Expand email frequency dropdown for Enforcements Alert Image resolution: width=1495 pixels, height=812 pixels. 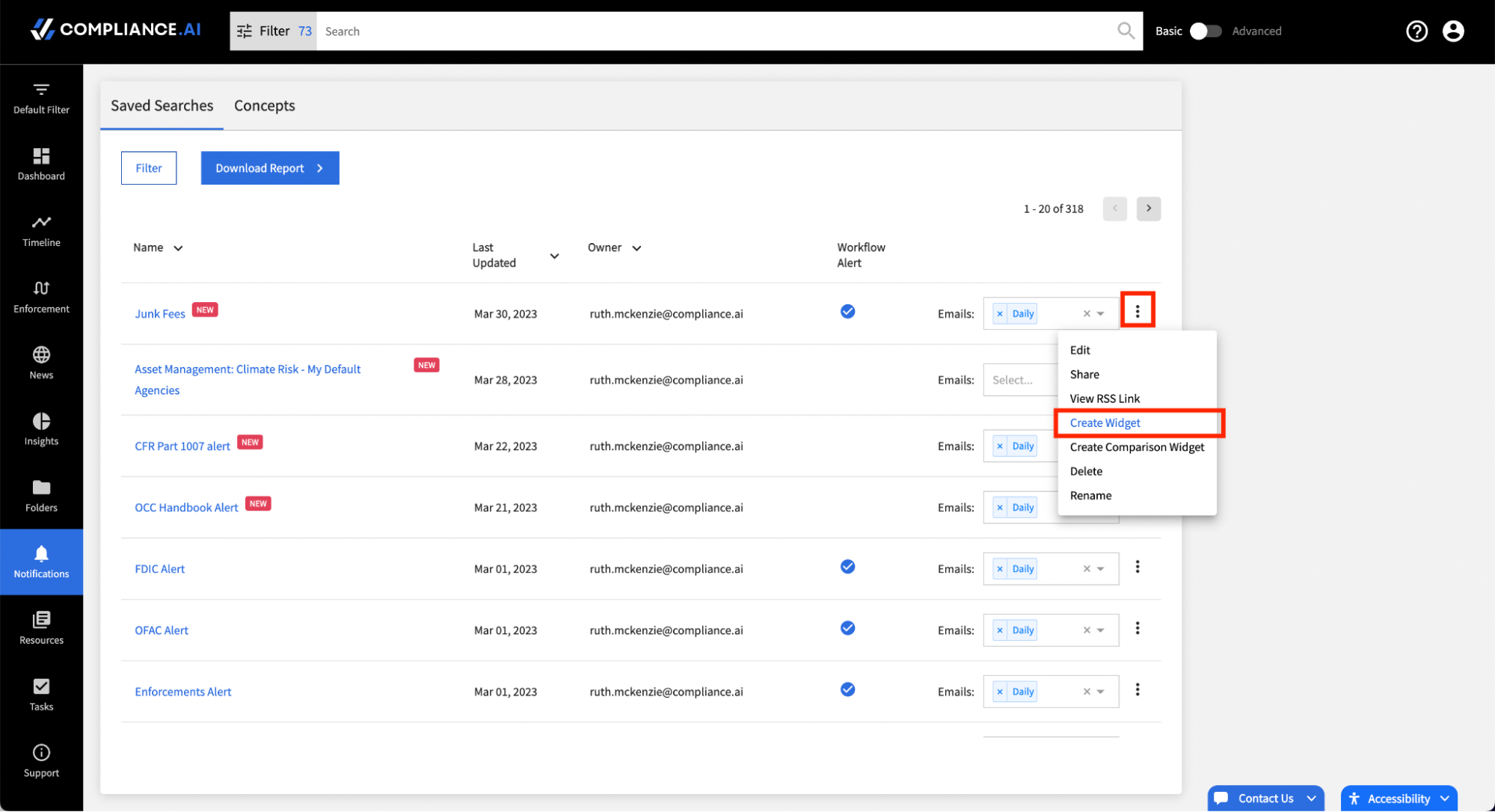pyautogui.click(x=1100, y=692)
